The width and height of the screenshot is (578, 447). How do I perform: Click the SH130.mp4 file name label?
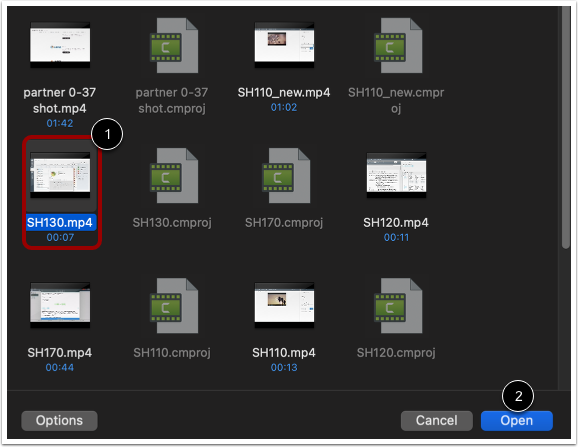[x=60, y=223]
